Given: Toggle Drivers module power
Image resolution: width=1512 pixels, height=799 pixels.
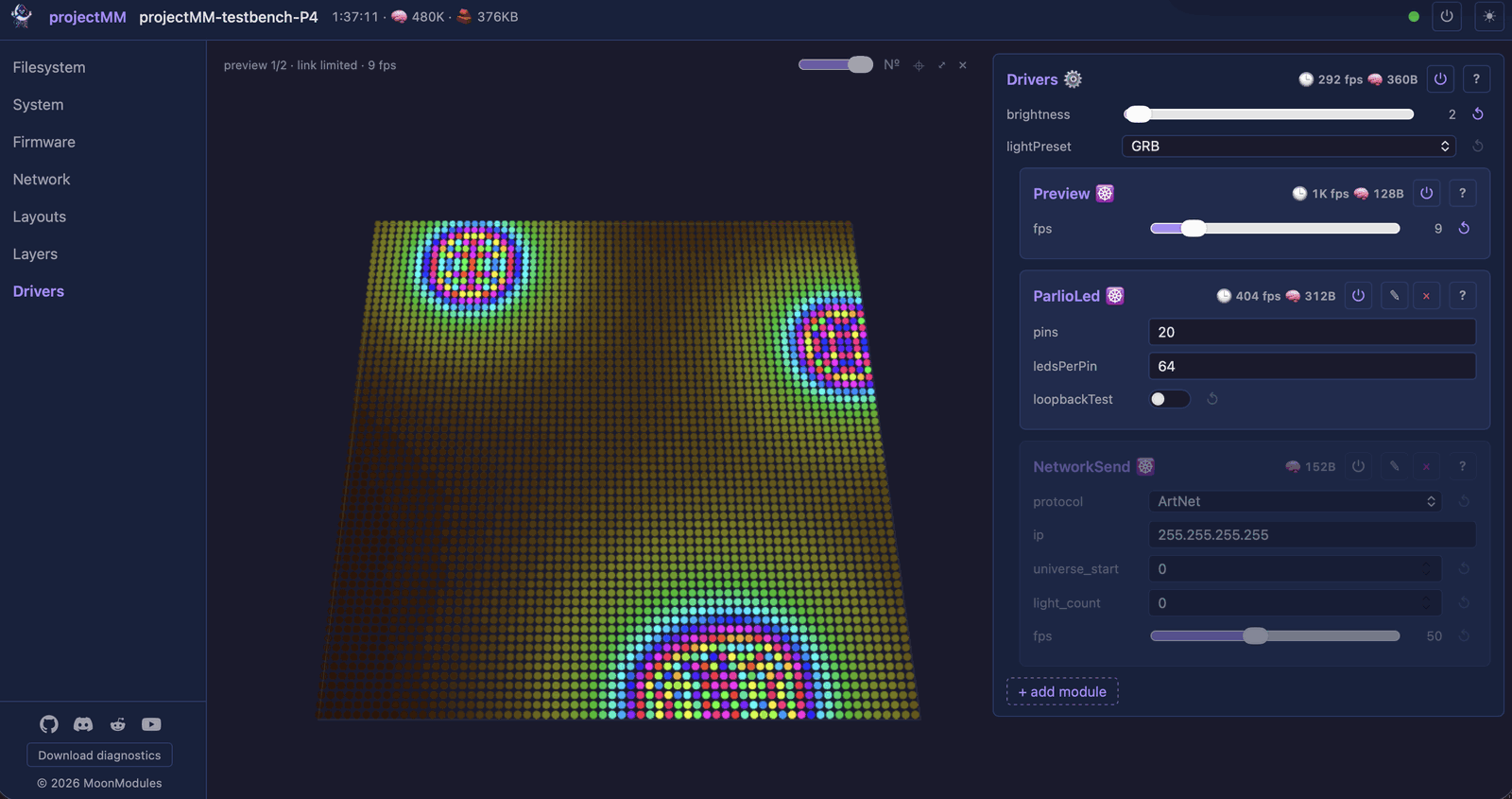Looking at the screenshot, I should coord(1440,79).
